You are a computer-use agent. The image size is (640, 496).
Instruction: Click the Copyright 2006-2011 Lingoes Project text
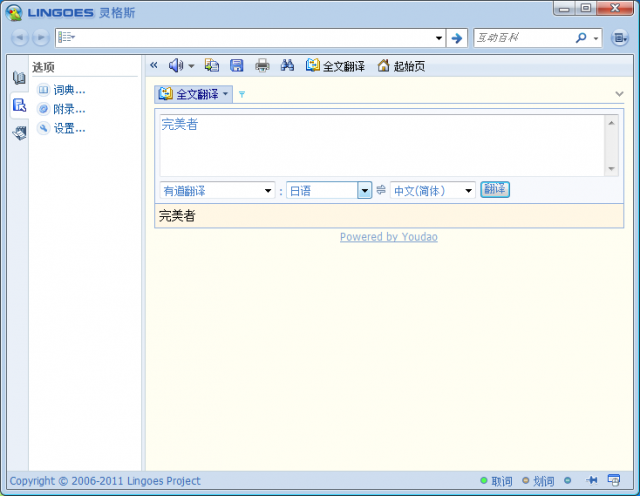[105, 481]
